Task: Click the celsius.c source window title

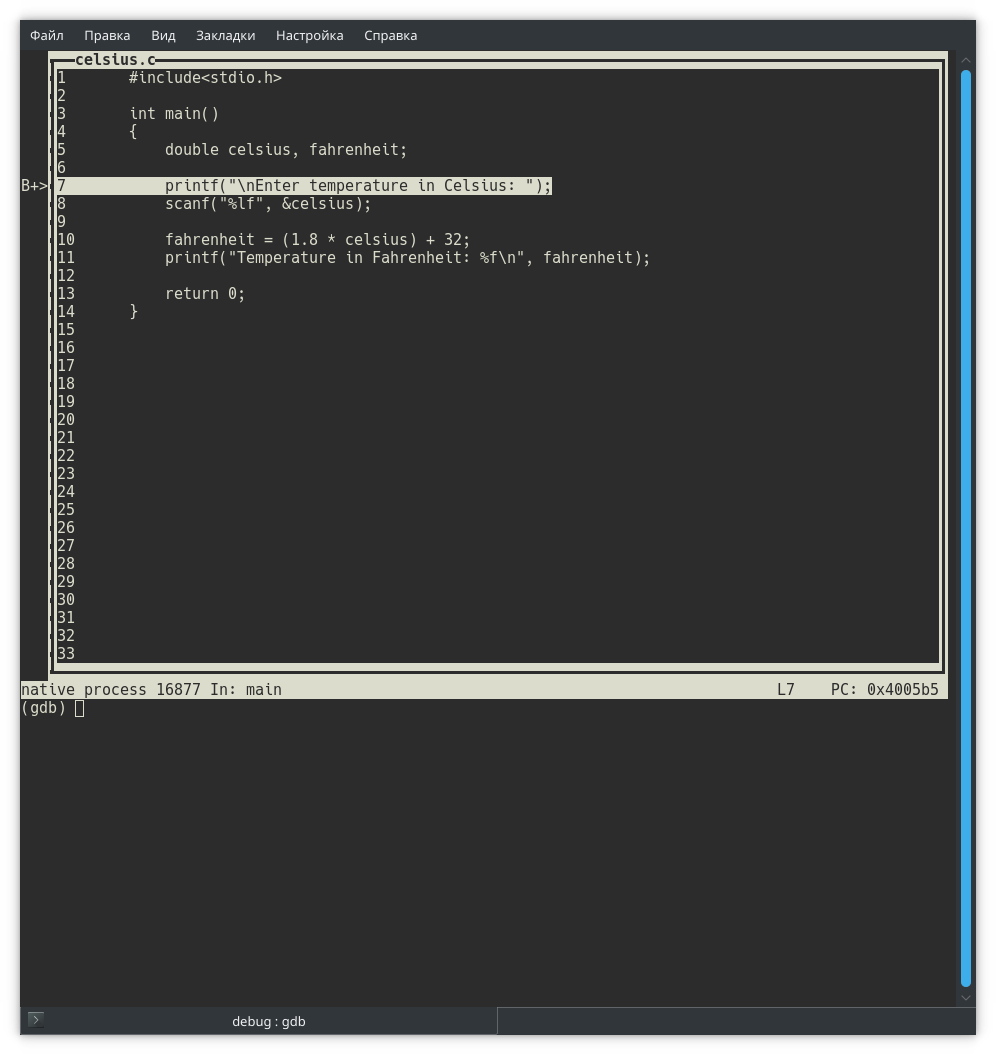Action: (x=115, y=60)
